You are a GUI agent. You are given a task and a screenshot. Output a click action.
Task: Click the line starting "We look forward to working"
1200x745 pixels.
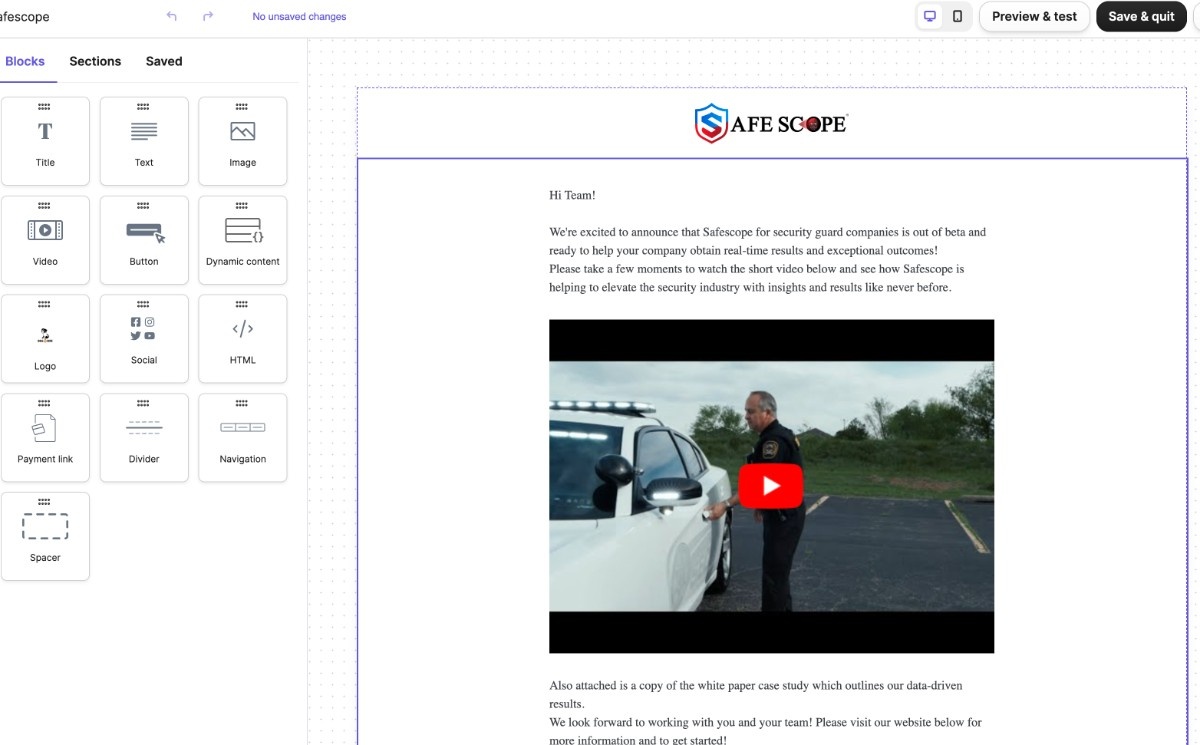pos(765,731)
